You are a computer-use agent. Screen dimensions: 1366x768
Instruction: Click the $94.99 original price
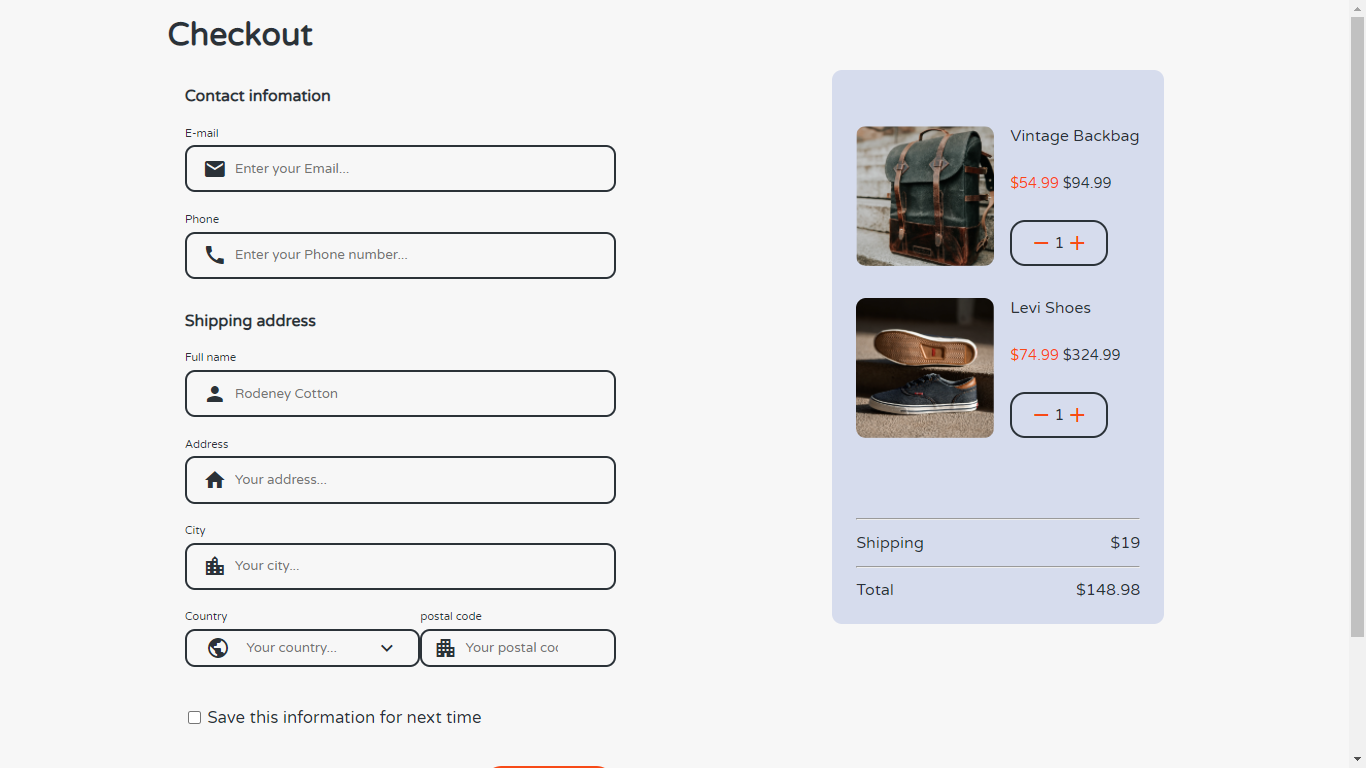pyautogui.click(x=1087, y=183)
